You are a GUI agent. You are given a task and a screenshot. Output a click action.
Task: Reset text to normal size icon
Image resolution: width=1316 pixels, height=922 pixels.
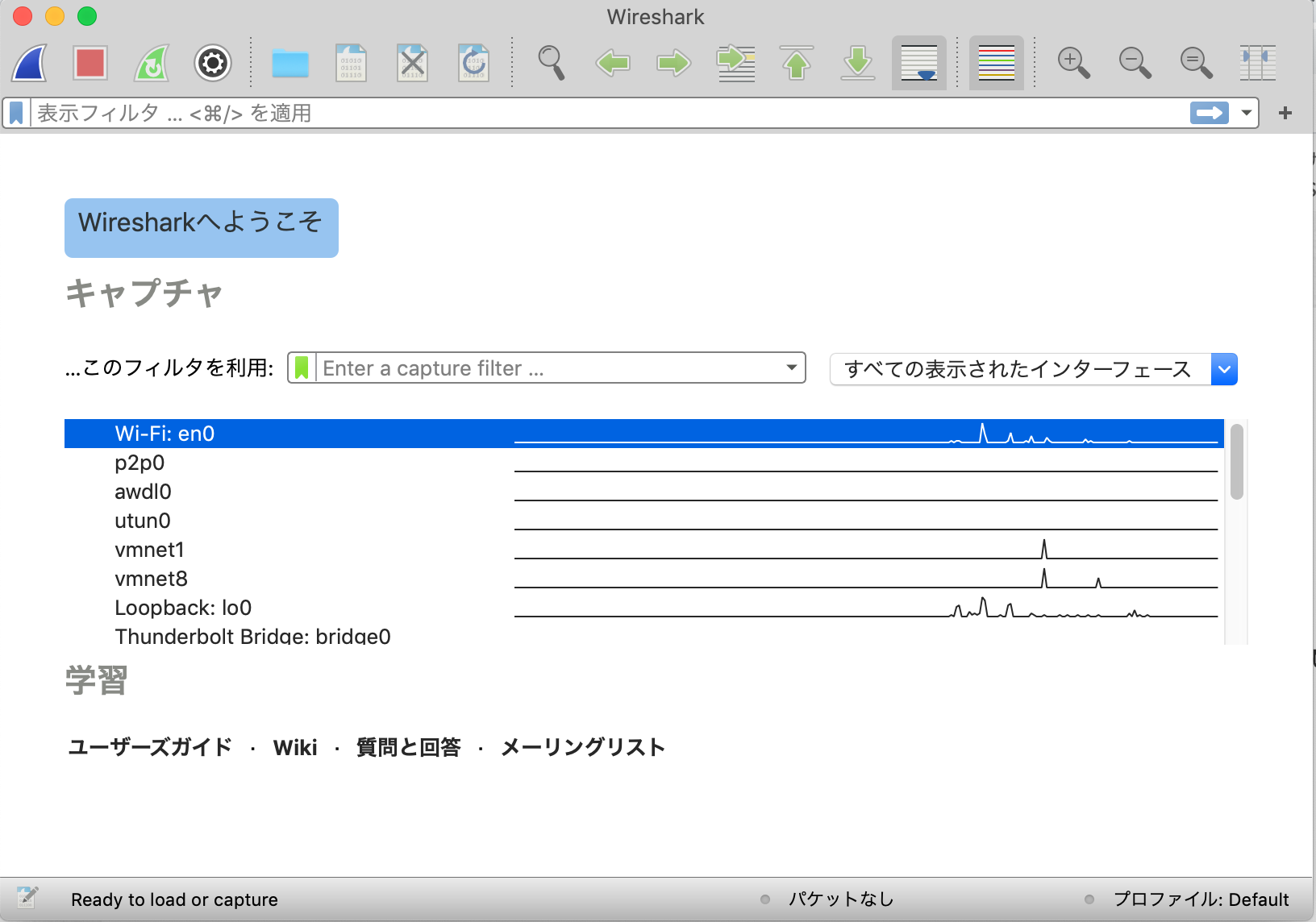pyautogui.click(x=1197, y=63)
